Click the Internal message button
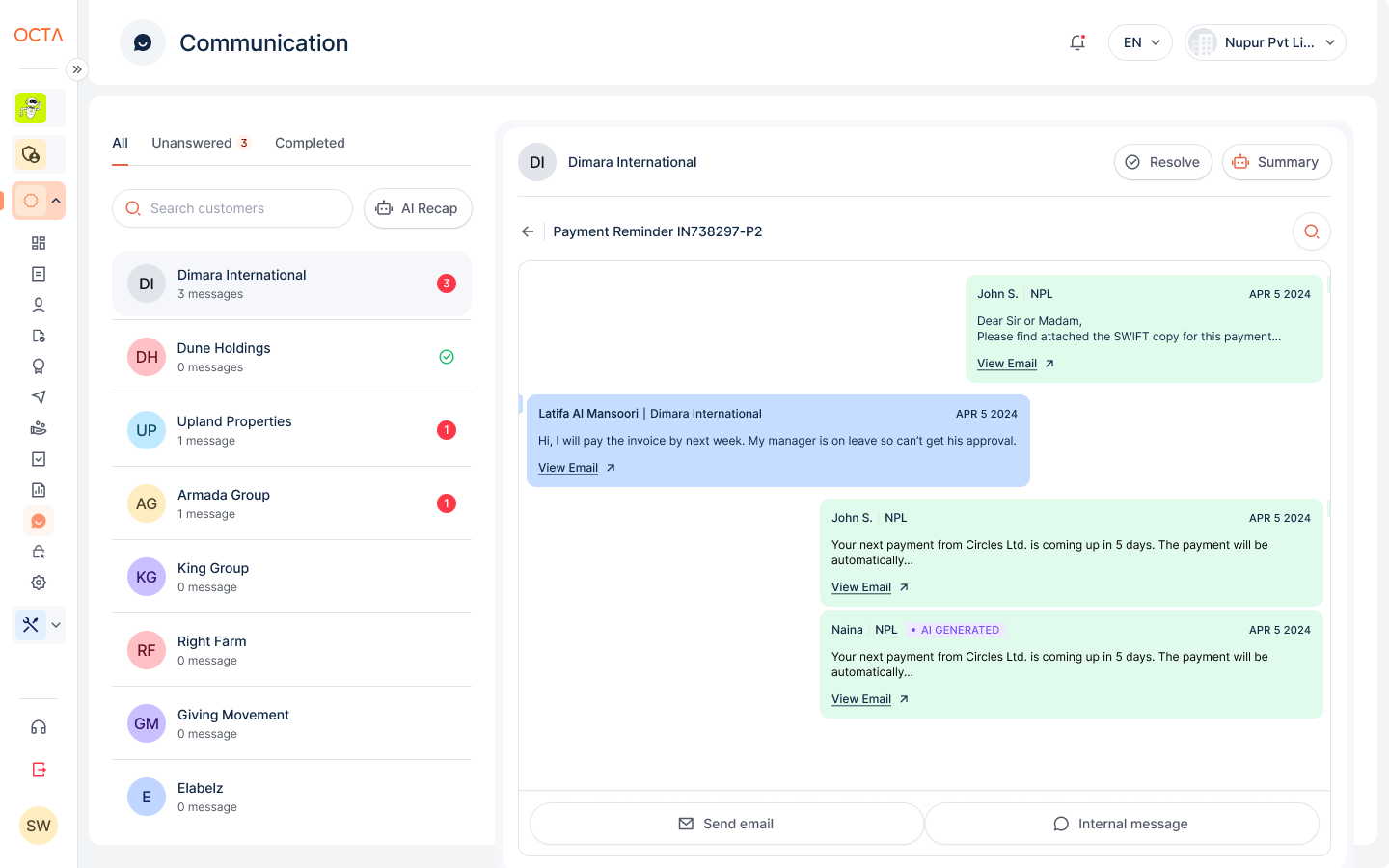 click(x=1122, y=824)
